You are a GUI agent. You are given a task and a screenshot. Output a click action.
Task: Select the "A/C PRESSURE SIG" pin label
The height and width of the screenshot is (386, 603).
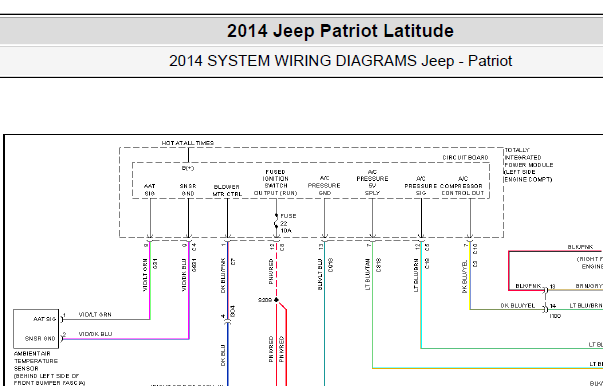pyautogui.click(x=421, y=186)
